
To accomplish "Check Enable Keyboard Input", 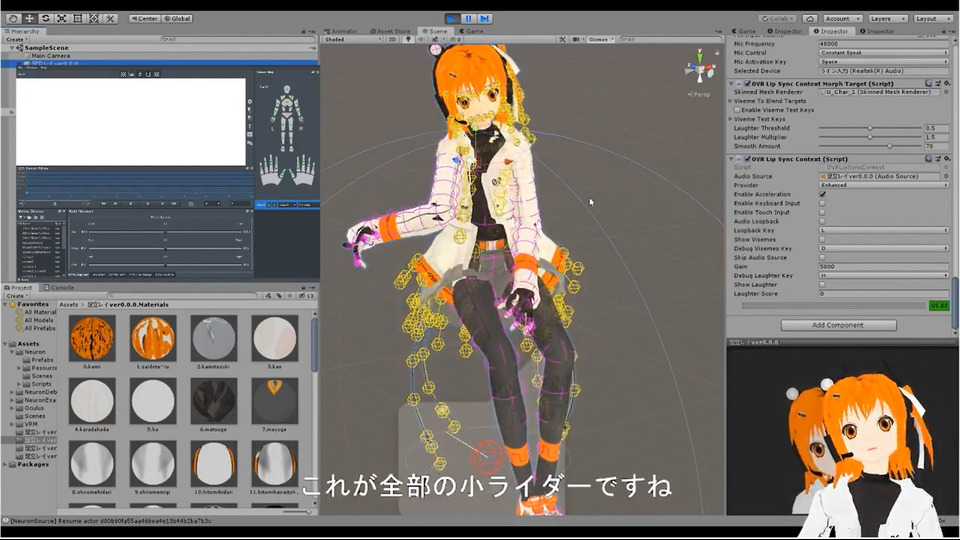I will pyautogui.click(x=822, y=203).
